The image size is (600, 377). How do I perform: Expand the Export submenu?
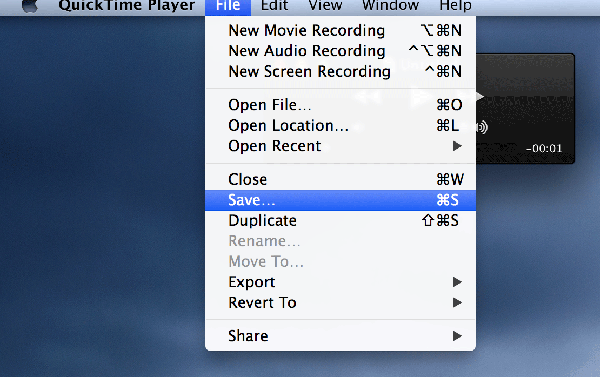pyautogui.click(x=341, y=282)
